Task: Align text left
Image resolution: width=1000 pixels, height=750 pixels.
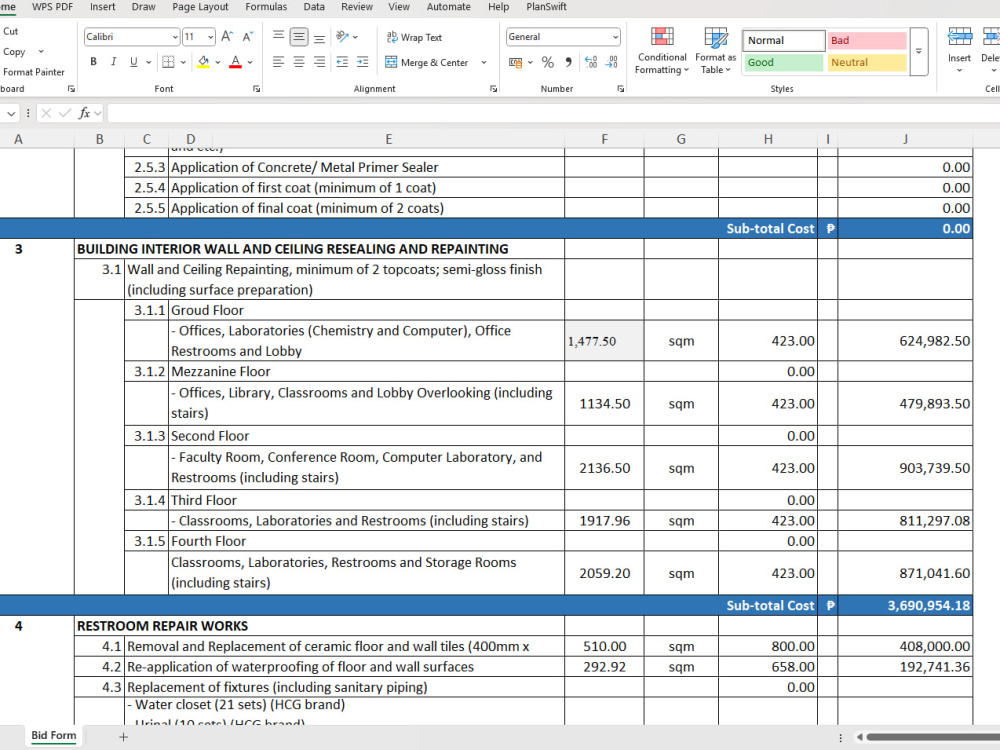Action: click(x=278, y=62)
